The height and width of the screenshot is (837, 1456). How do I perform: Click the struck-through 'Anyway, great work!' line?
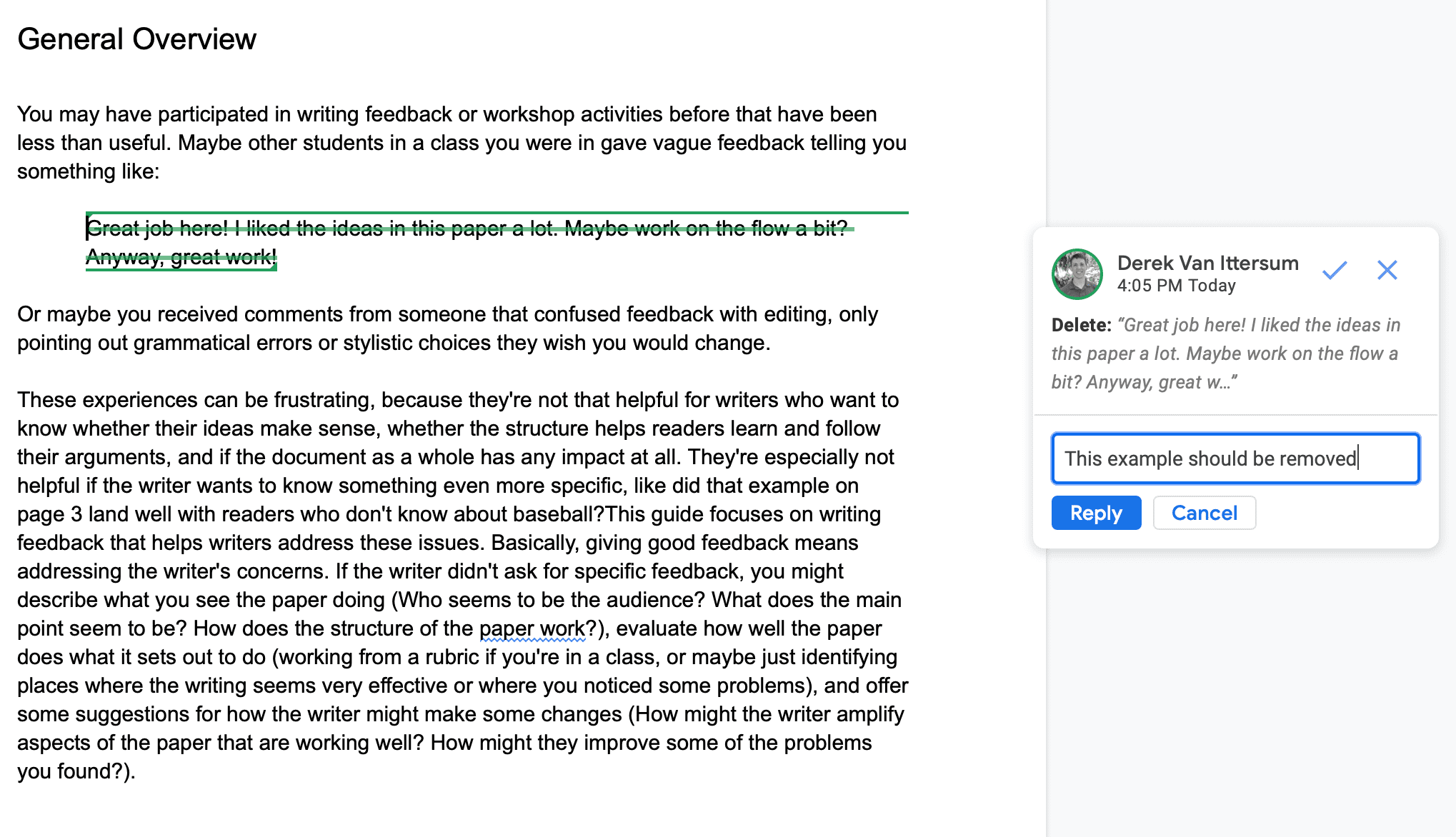(x=181, y=257)
